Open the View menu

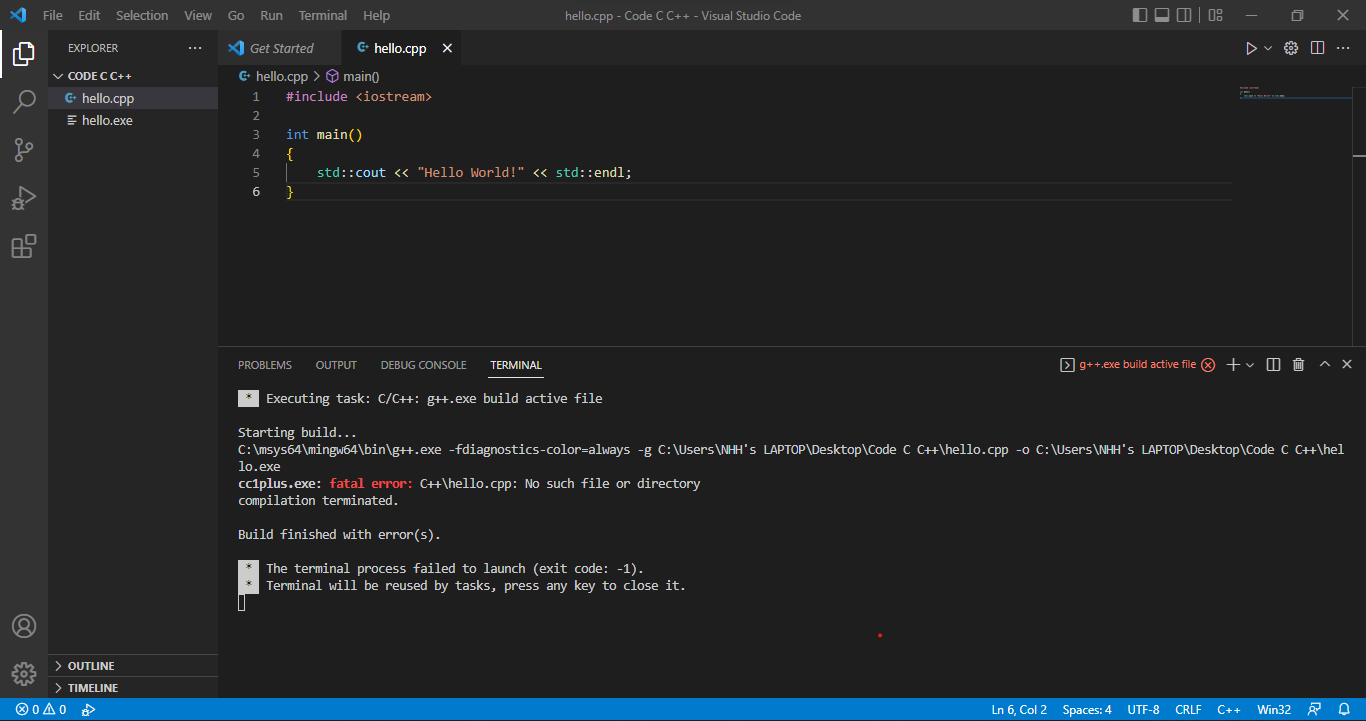click(x=198, y=15)
